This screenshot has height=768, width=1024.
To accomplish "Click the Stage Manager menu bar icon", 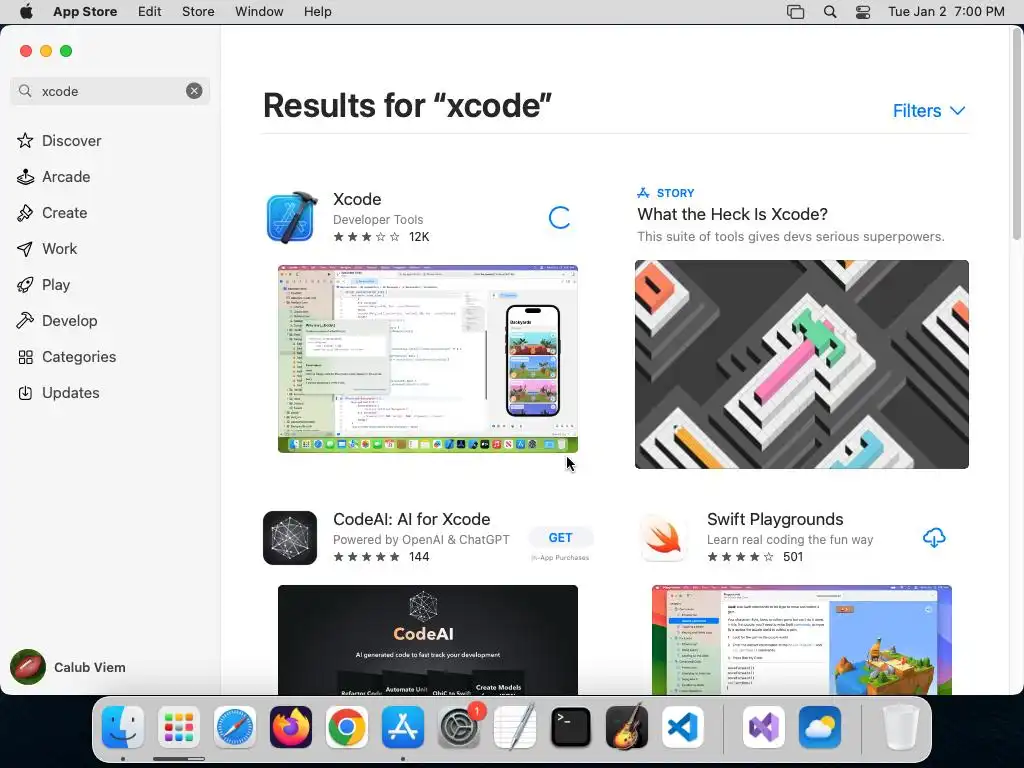I will (x=795, y=12).
